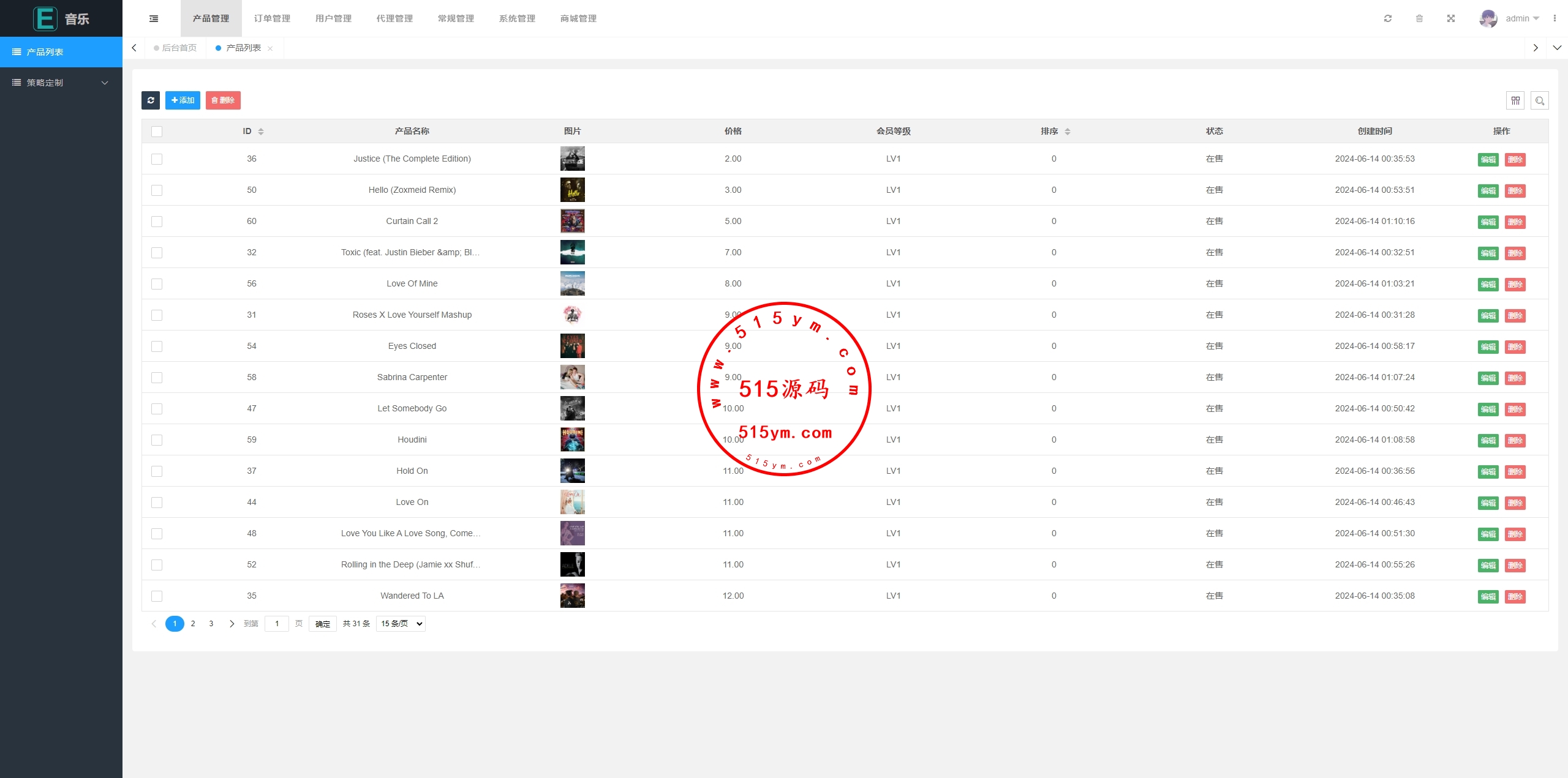This screenshot has width=1568, height=778.
Task: Collapse the sidebar with the menu icon
Action: tap(154, 18)
